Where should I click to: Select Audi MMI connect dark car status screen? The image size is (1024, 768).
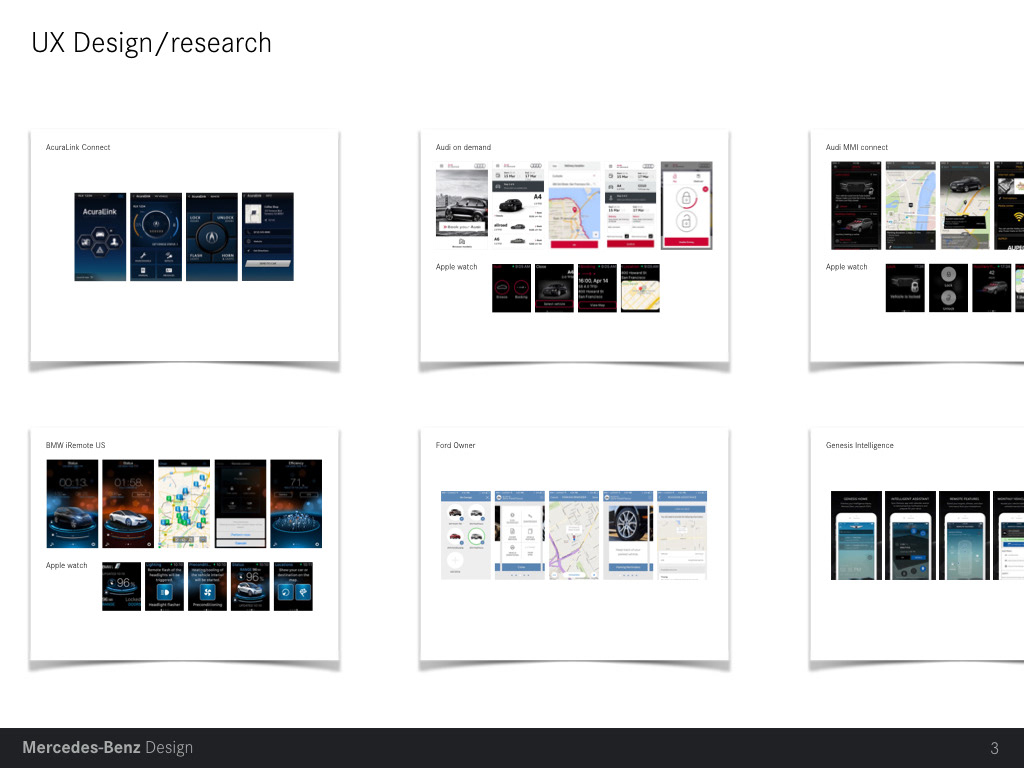[856, 206]
